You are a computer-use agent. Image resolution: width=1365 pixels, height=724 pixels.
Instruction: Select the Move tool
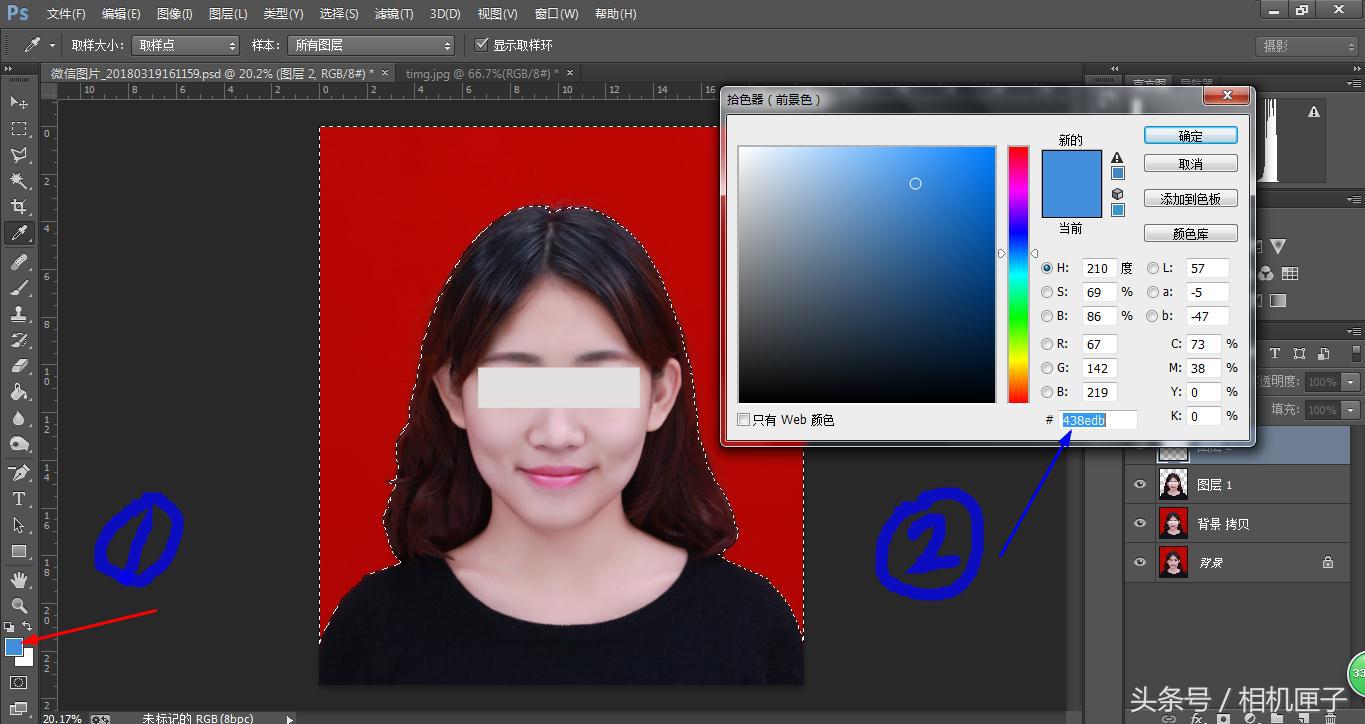point(18,101)
